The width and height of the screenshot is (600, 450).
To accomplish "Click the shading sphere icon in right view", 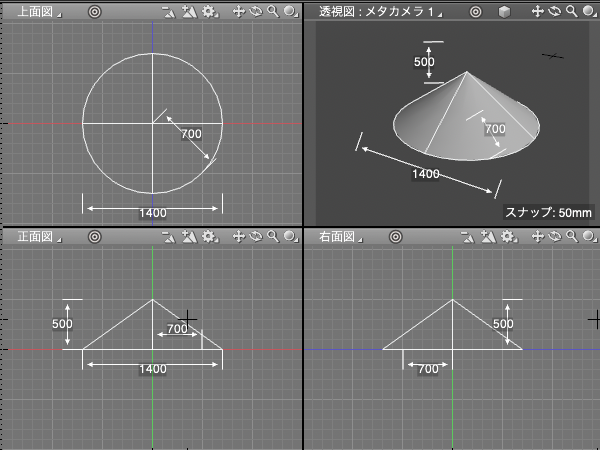I will tap(589, 237).
